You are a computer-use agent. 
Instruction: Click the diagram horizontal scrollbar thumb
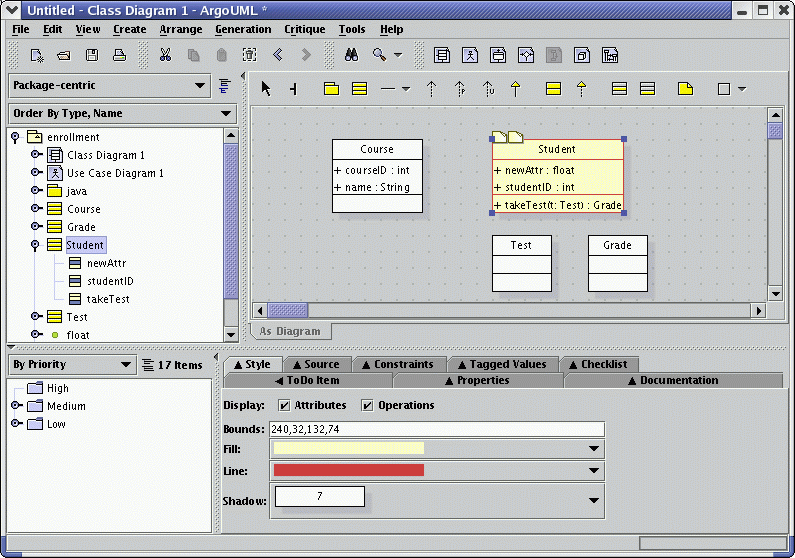(287, 310)
